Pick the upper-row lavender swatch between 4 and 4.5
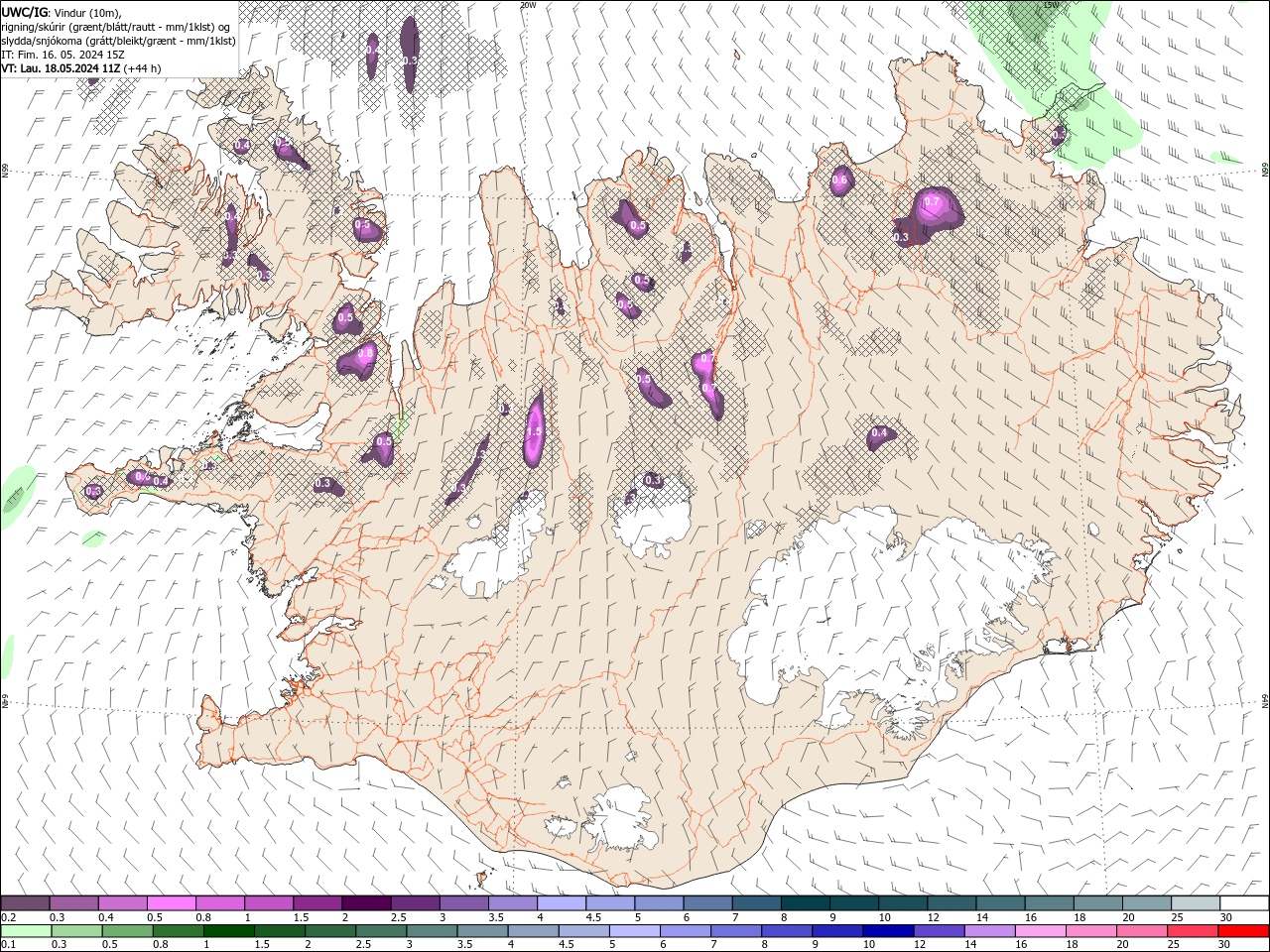This screenshot has width=1270, height=952. (561, 903)
